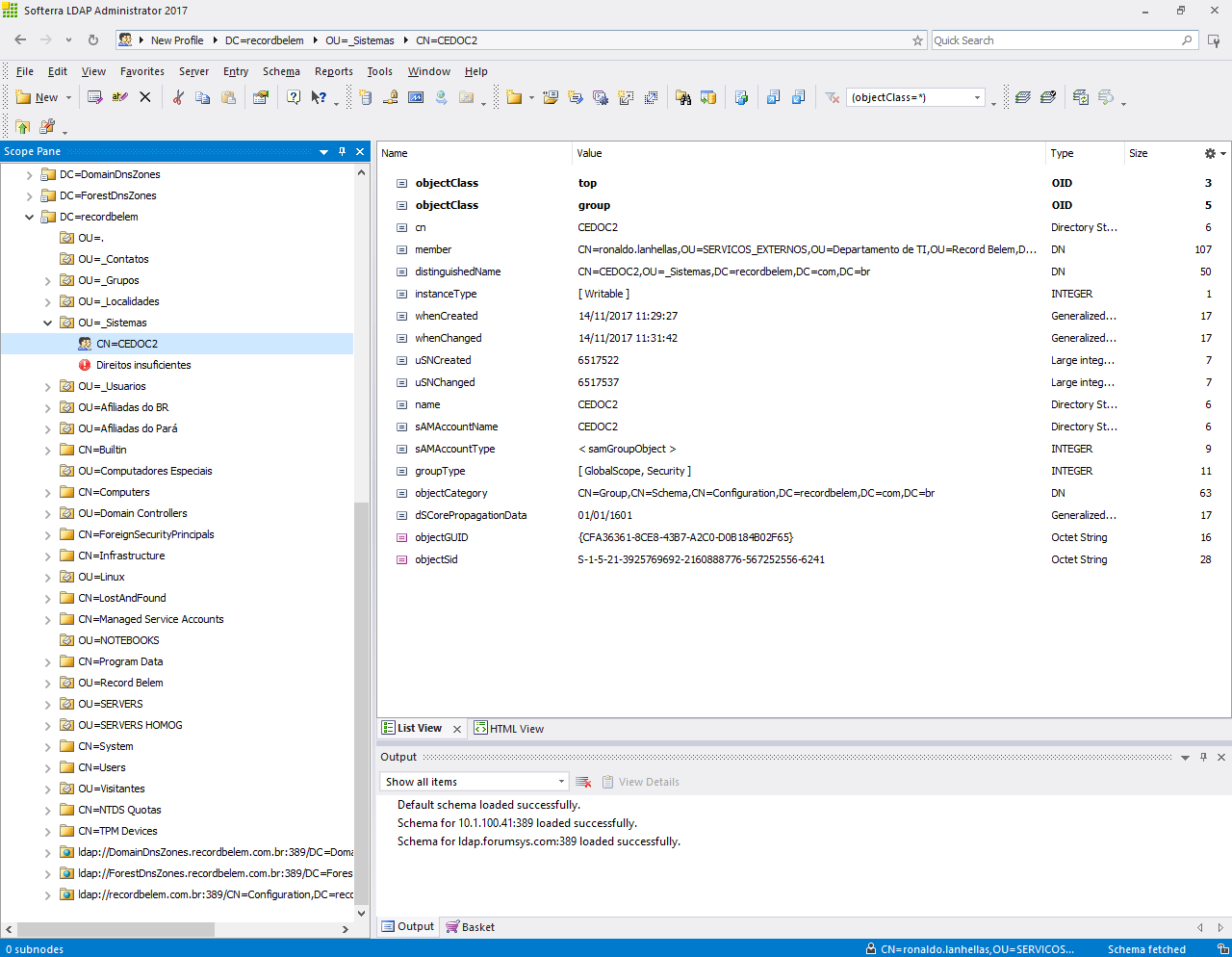
Task: Expand the CN=Builtin tree node
Action: (48, 450)
